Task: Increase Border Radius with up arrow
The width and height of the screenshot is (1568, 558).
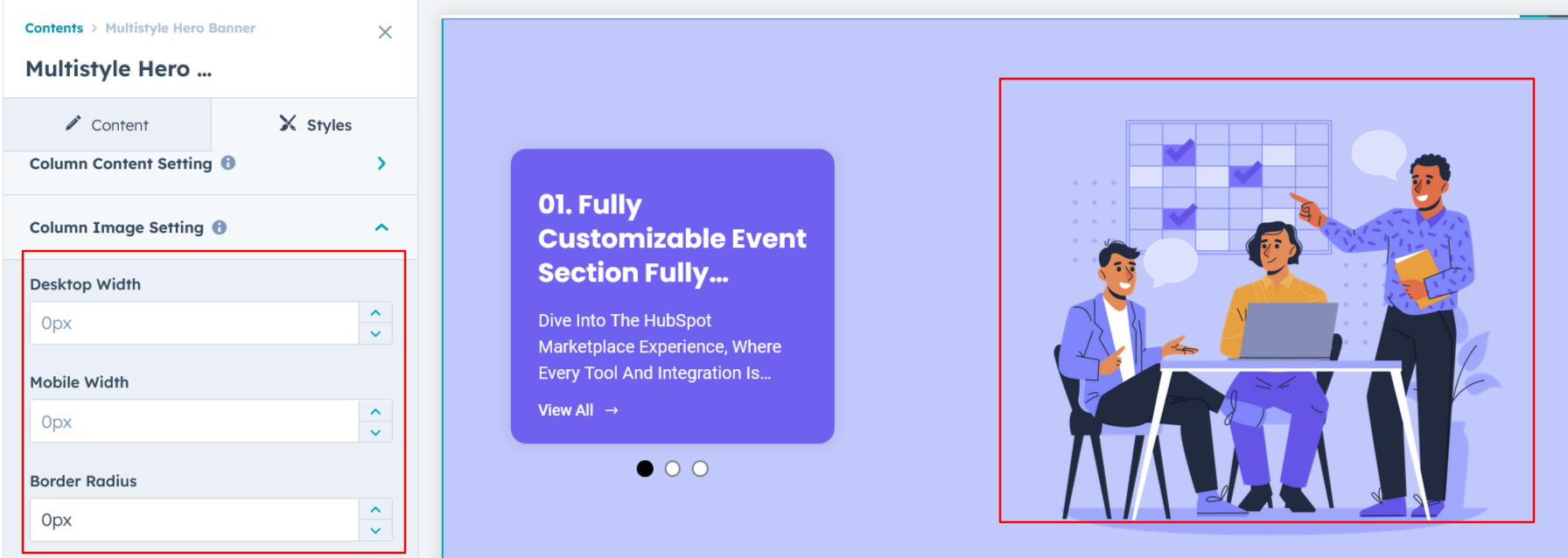Action: click(375, 510)
